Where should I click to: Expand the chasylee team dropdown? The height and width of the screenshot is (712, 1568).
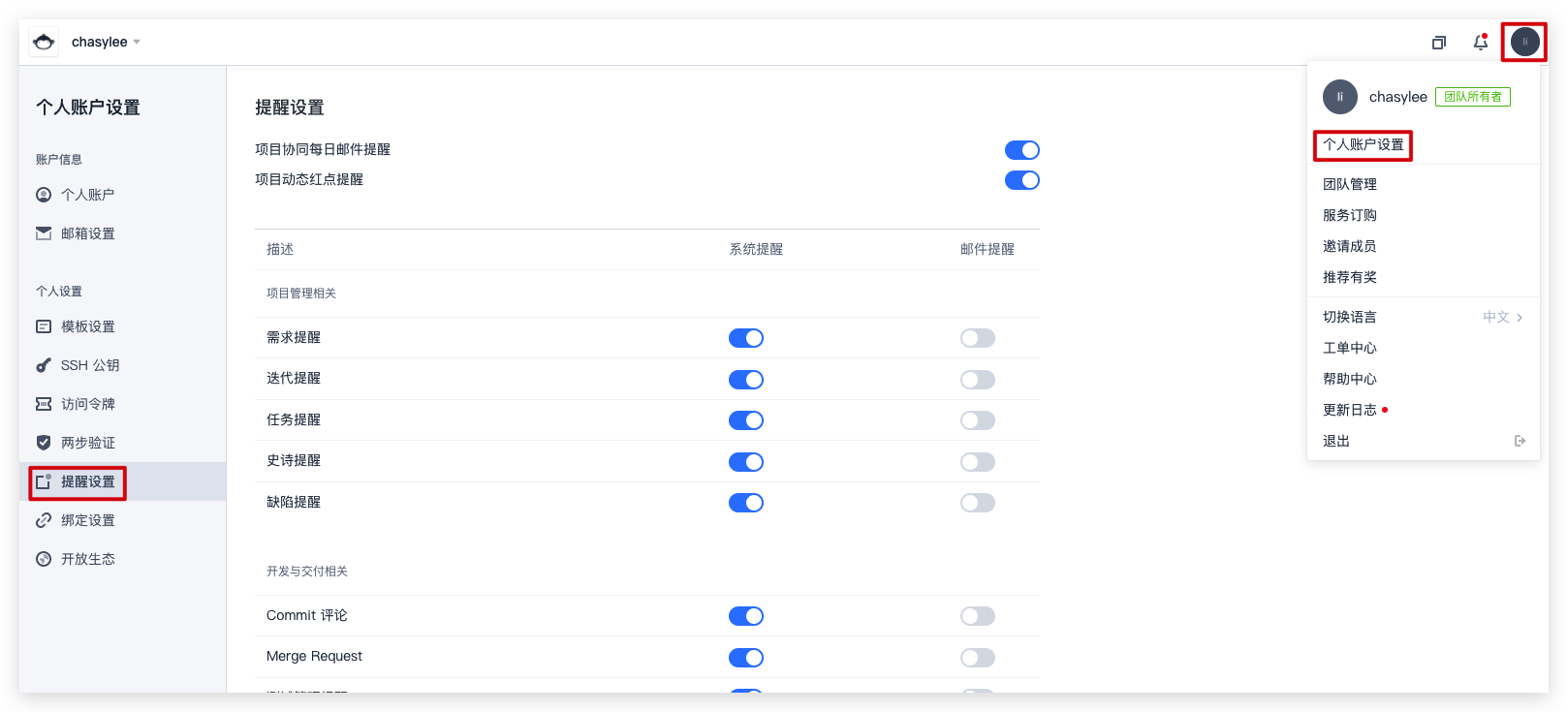click(x=106, y=42)
